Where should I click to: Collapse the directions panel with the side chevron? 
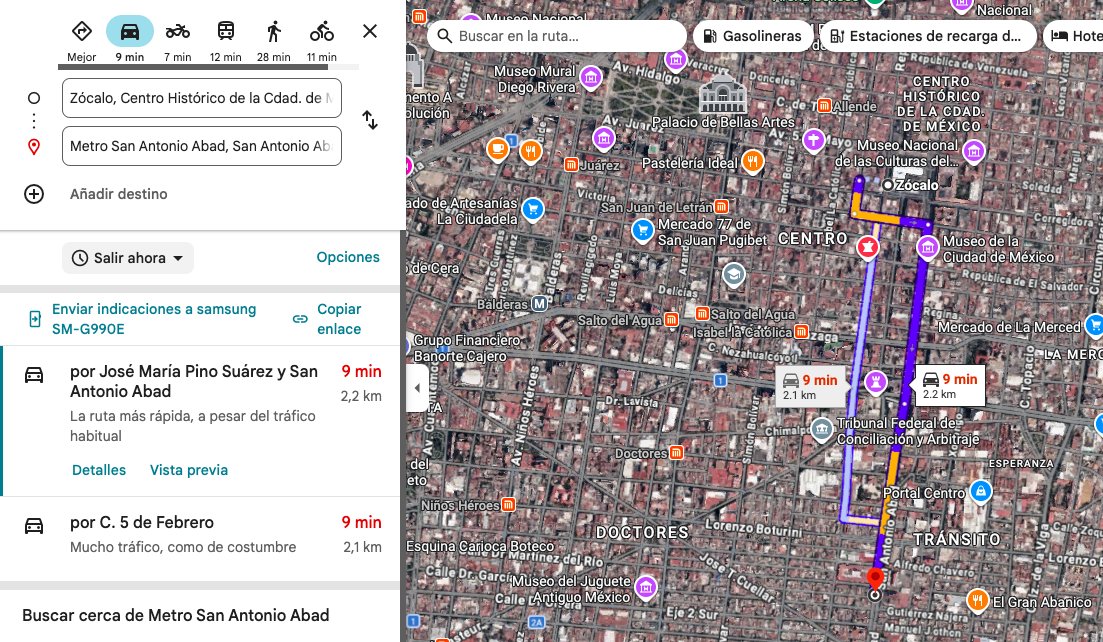pos(417,388)
